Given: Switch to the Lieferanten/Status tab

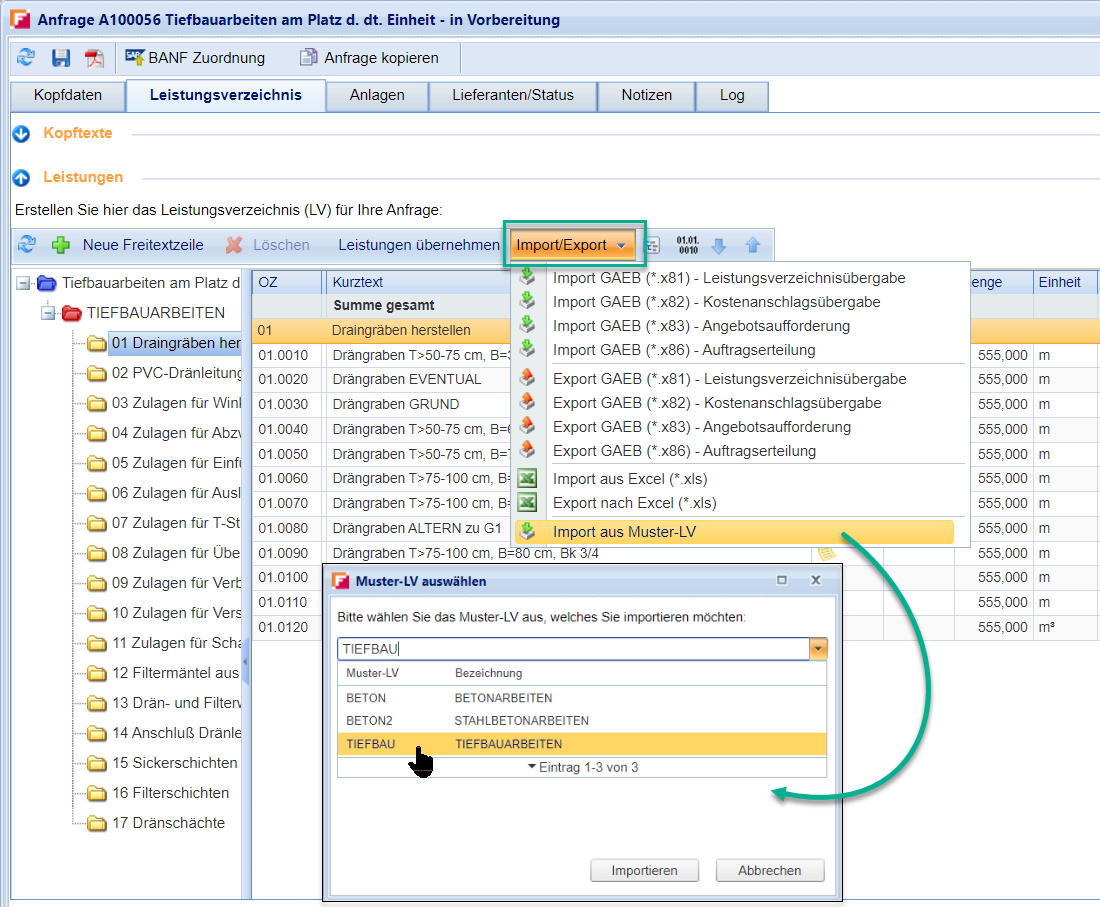Looking at the screenshot, I should [x=512, y=95].
